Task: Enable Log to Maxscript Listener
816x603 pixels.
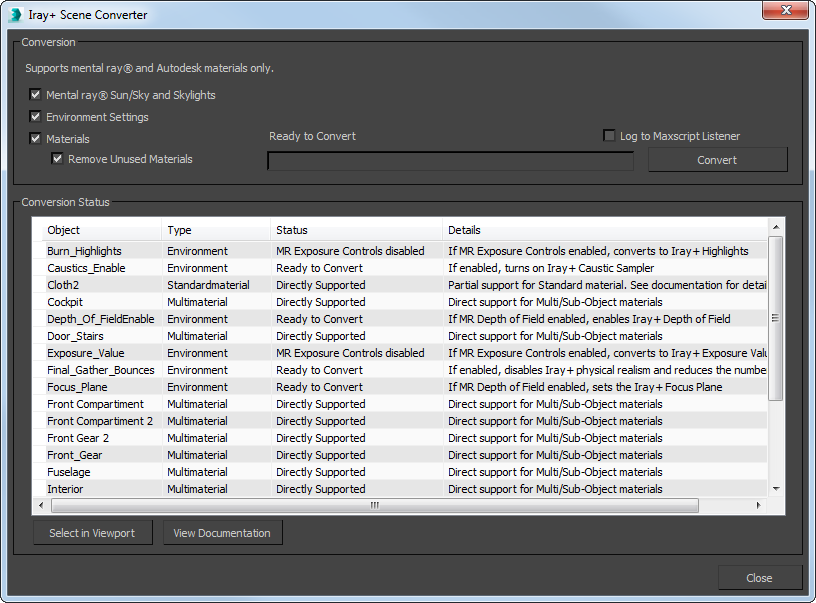Action: [610, 136]
